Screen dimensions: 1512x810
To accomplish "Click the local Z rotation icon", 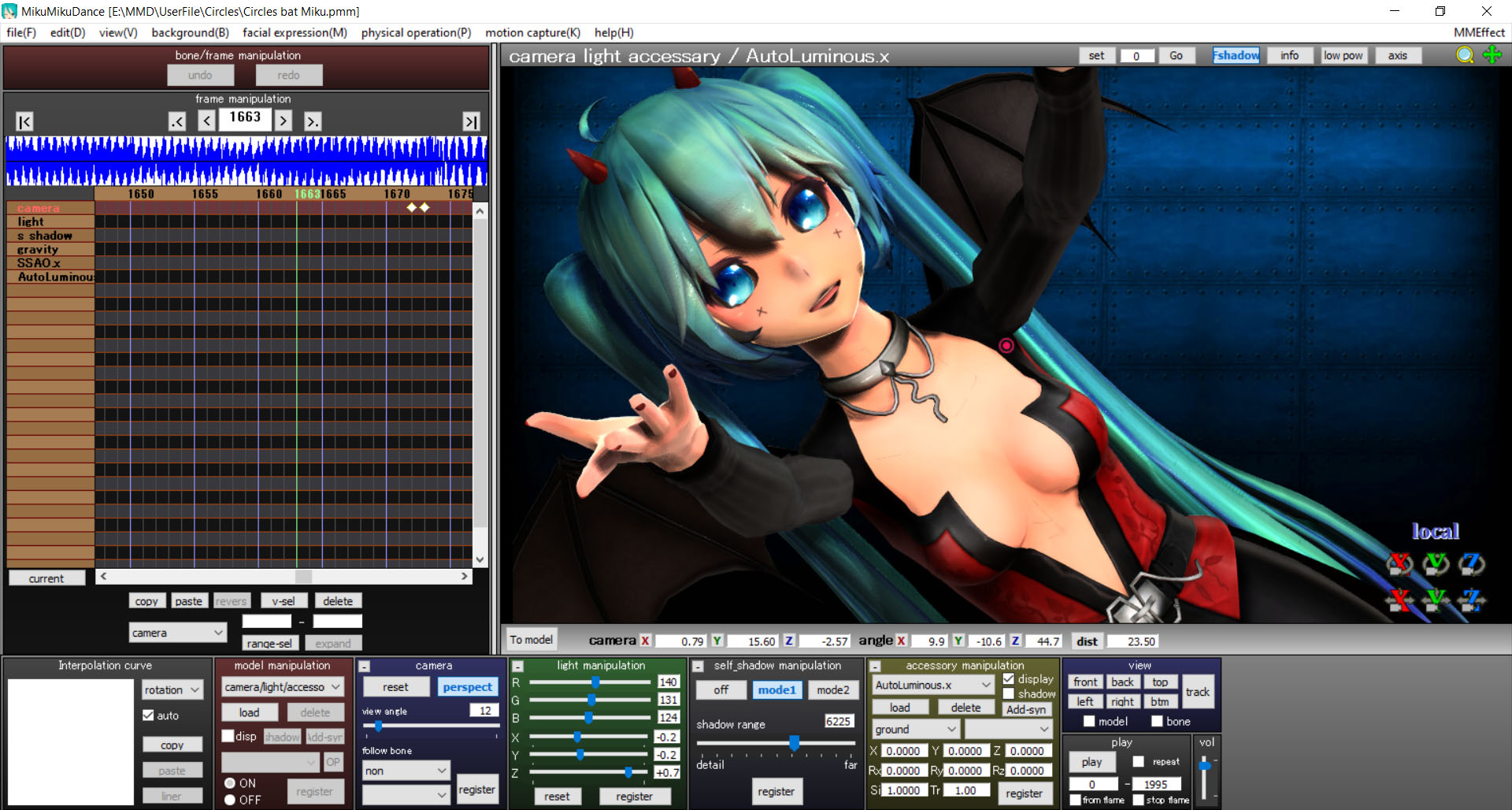I will [1471, 563].
